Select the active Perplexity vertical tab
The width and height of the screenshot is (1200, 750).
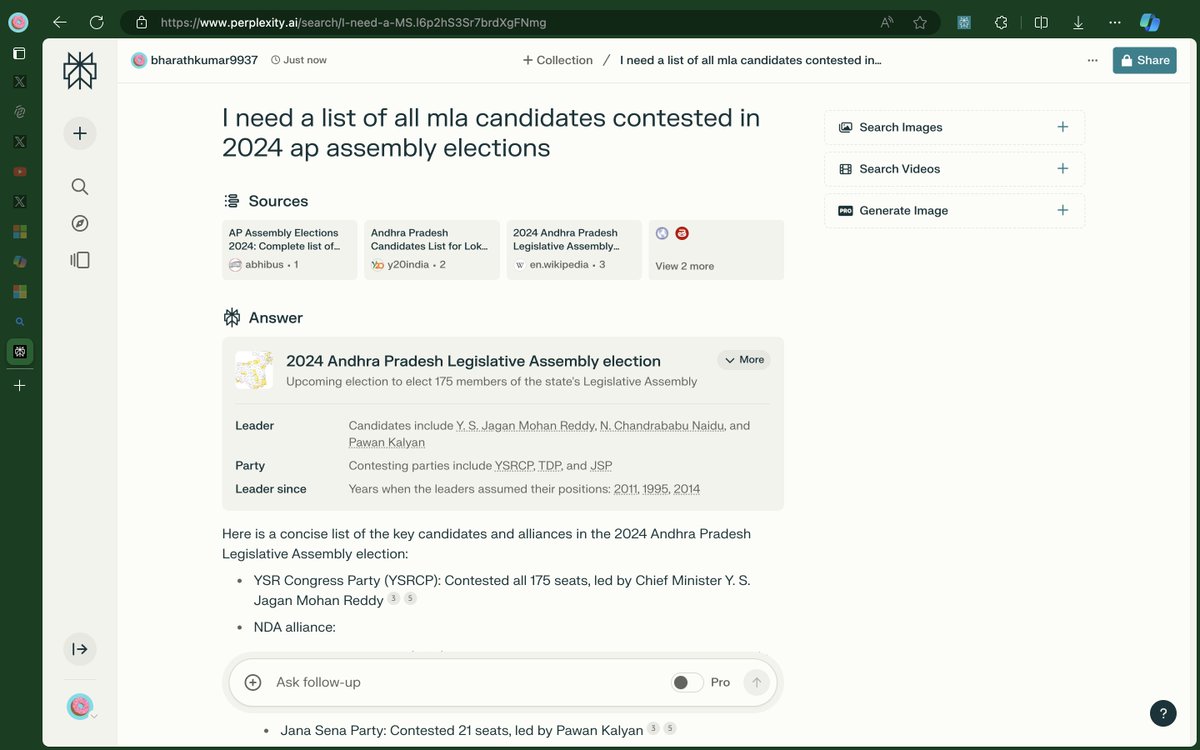tap(19, 352)
